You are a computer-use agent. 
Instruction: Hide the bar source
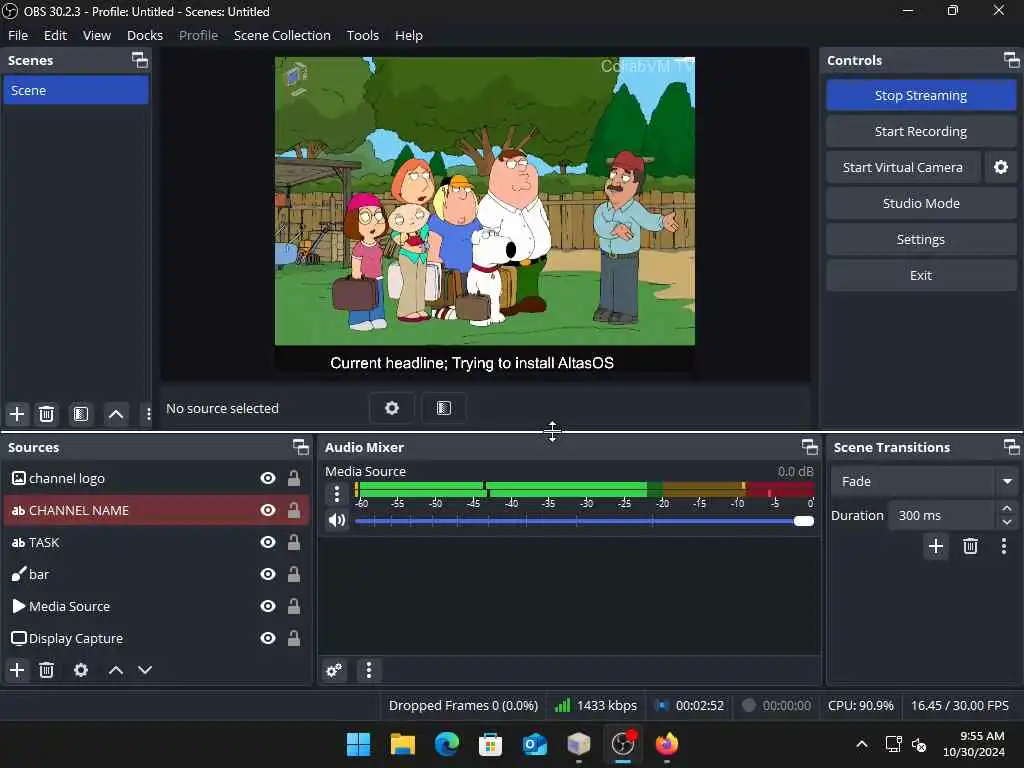[268, 574]
